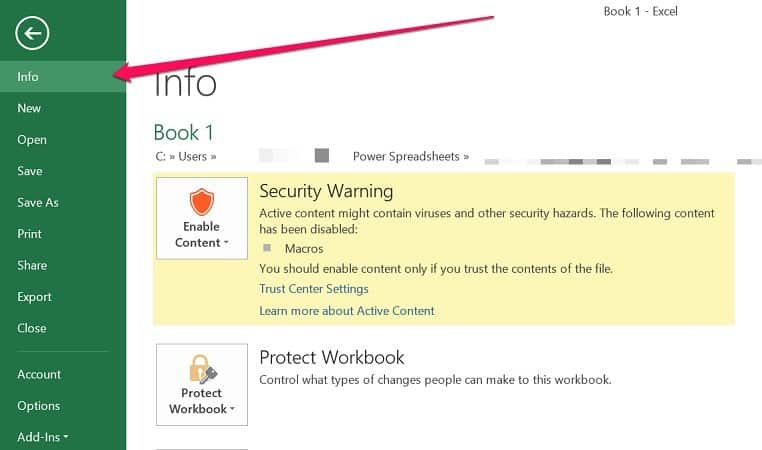Click the back arrow circle icon

tap(32, 34)
